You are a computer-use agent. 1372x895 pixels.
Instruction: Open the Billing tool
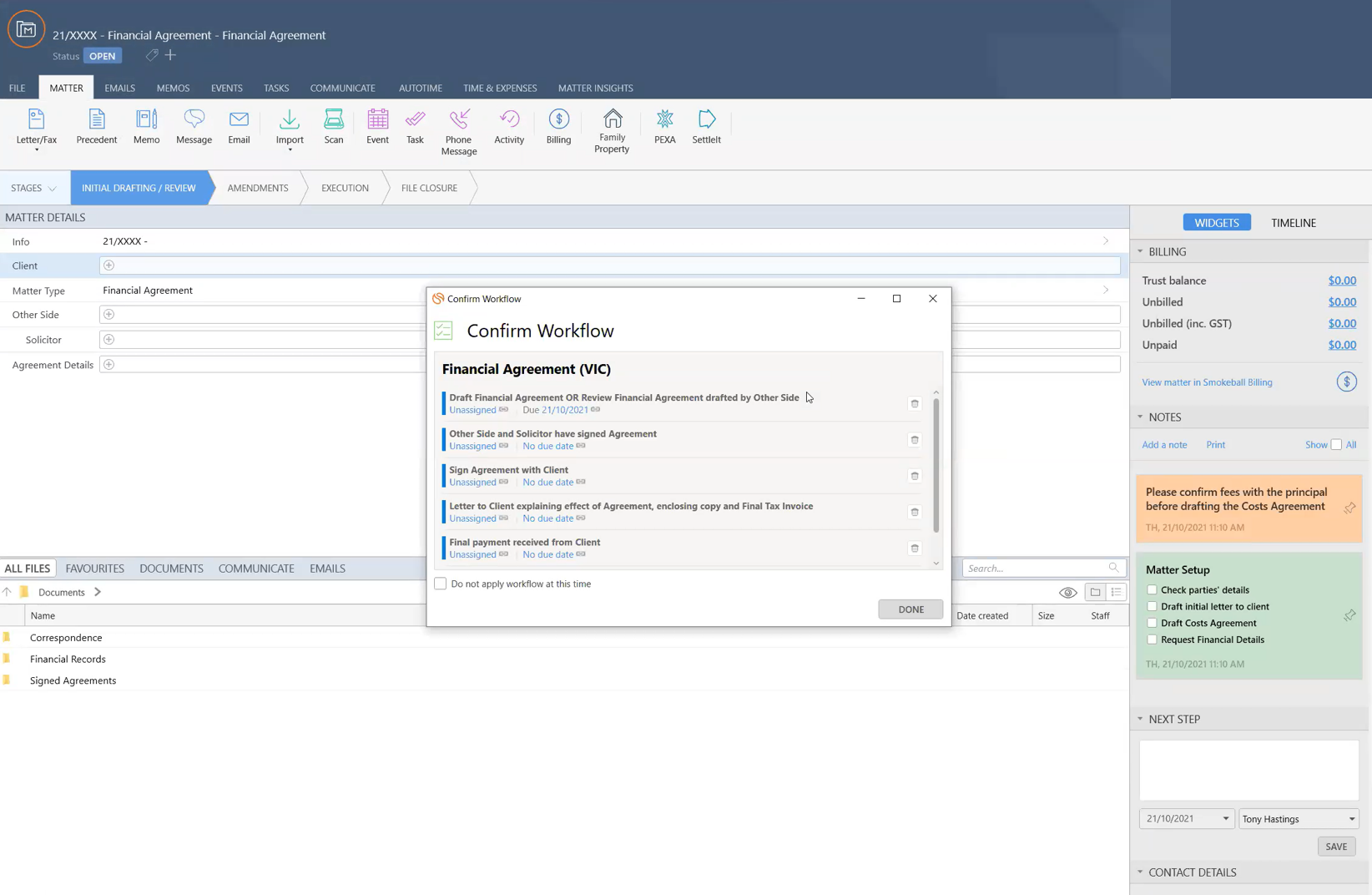click(558, 128)
